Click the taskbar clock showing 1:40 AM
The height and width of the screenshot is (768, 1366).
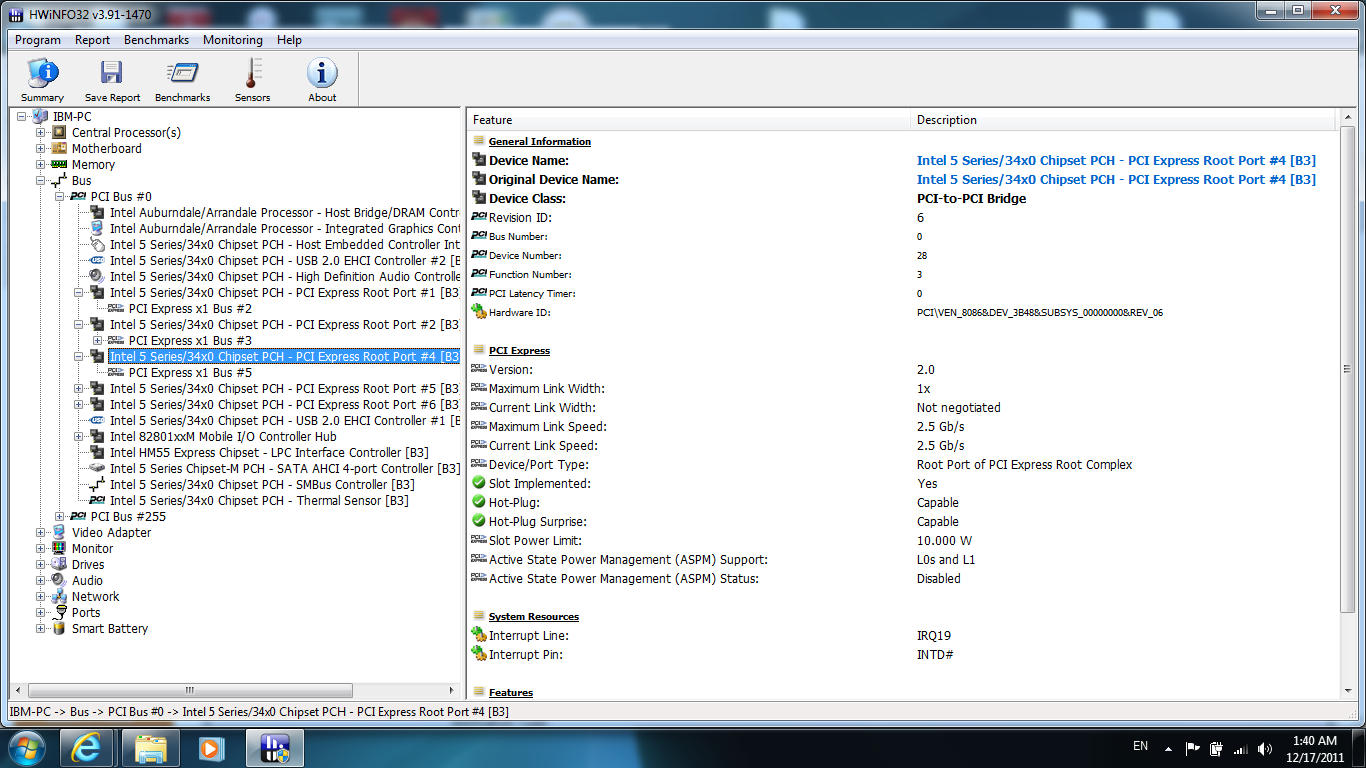[x=1314, y=741]
